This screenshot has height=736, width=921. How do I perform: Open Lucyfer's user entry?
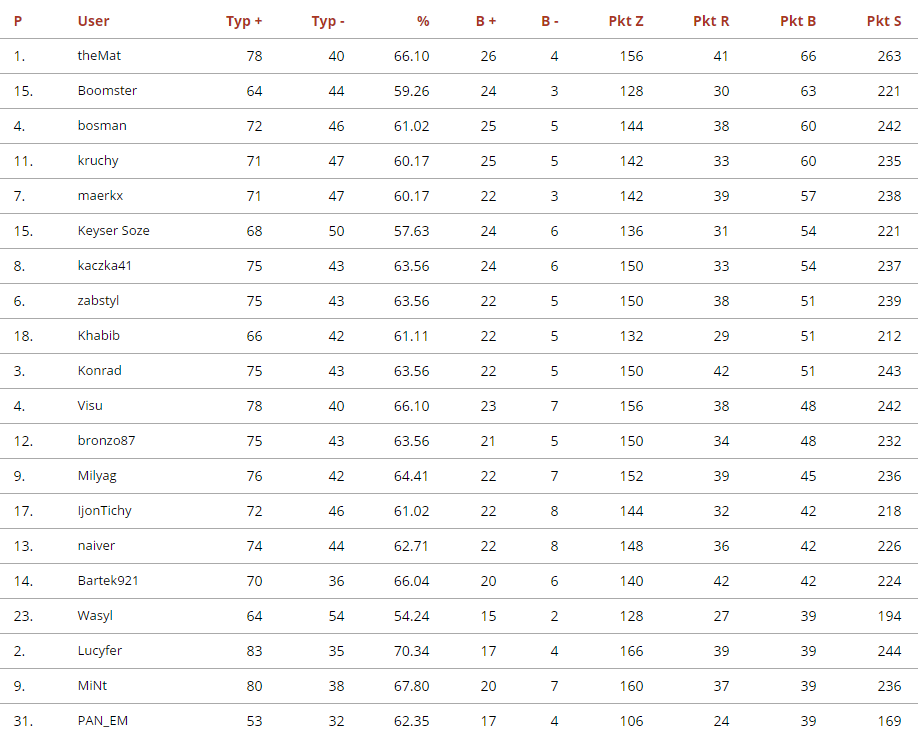click(100, 651)
